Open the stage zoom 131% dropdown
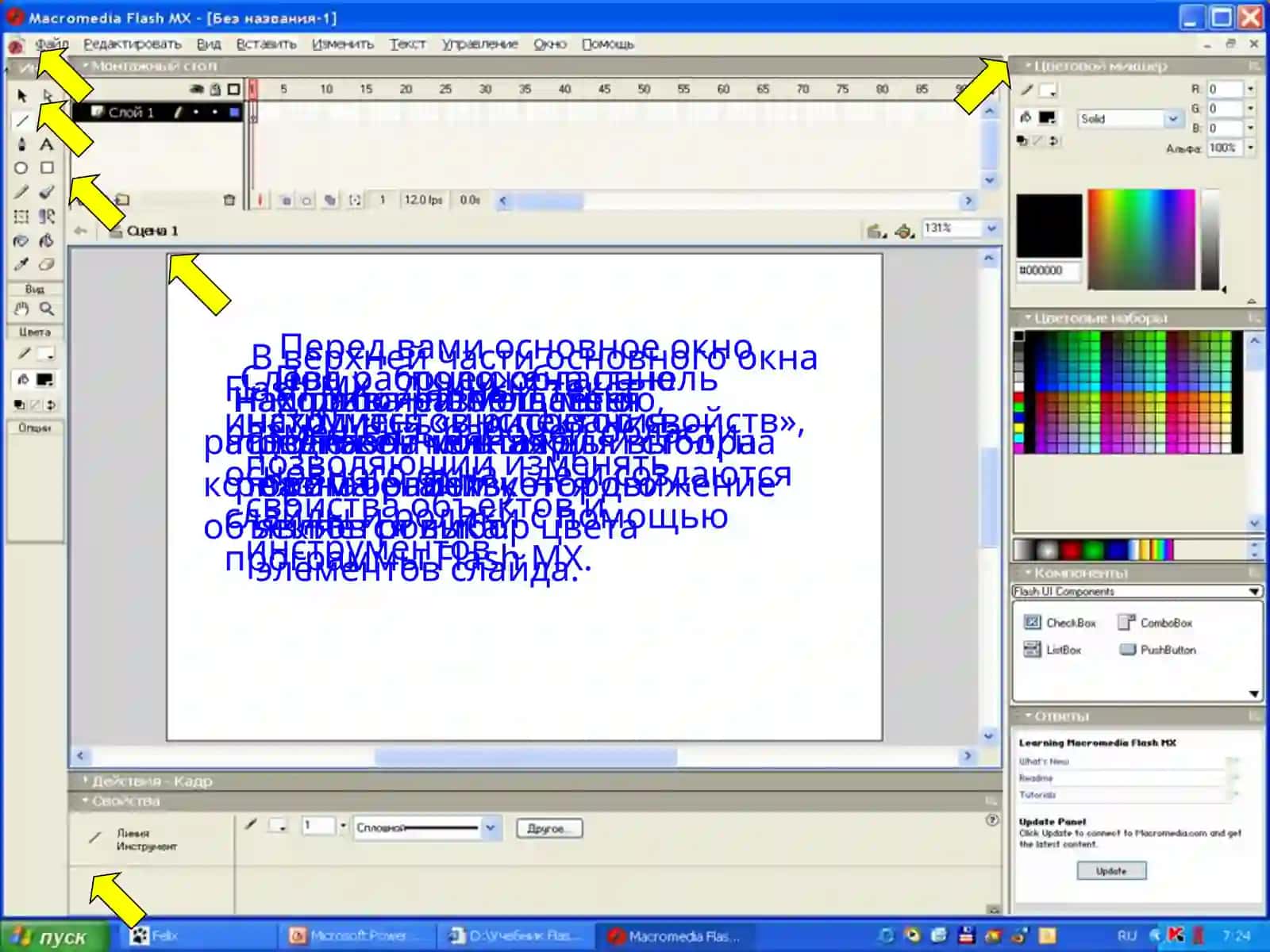This screenshot has width=1270, height=952. pos(991,228)
